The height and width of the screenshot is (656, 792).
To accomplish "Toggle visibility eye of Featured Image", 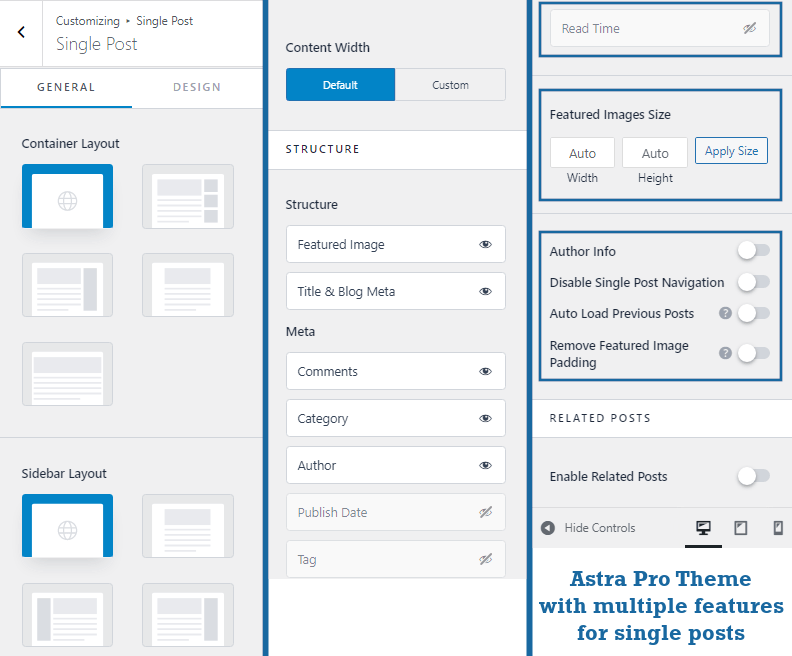I will 485,244.
